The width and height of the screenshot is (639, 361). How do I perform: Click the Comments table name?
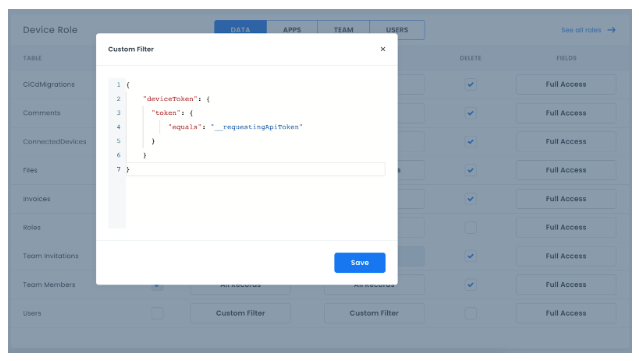pyautogui.click(x=42, y=113)
